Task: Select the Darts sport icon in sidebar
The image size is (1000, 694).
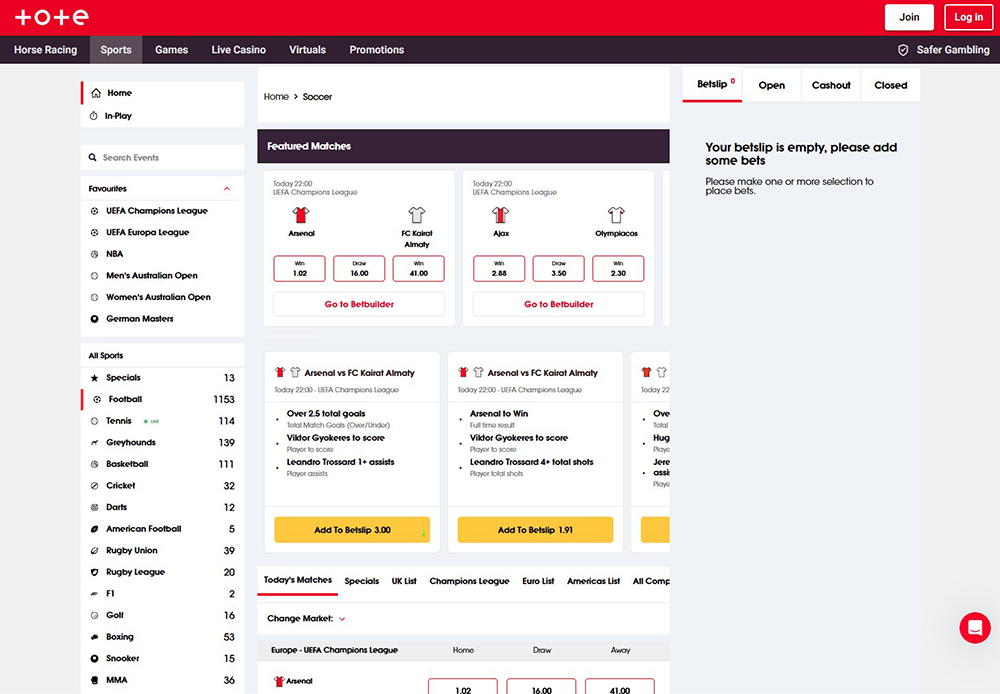Action: click(x=95, y=508)
